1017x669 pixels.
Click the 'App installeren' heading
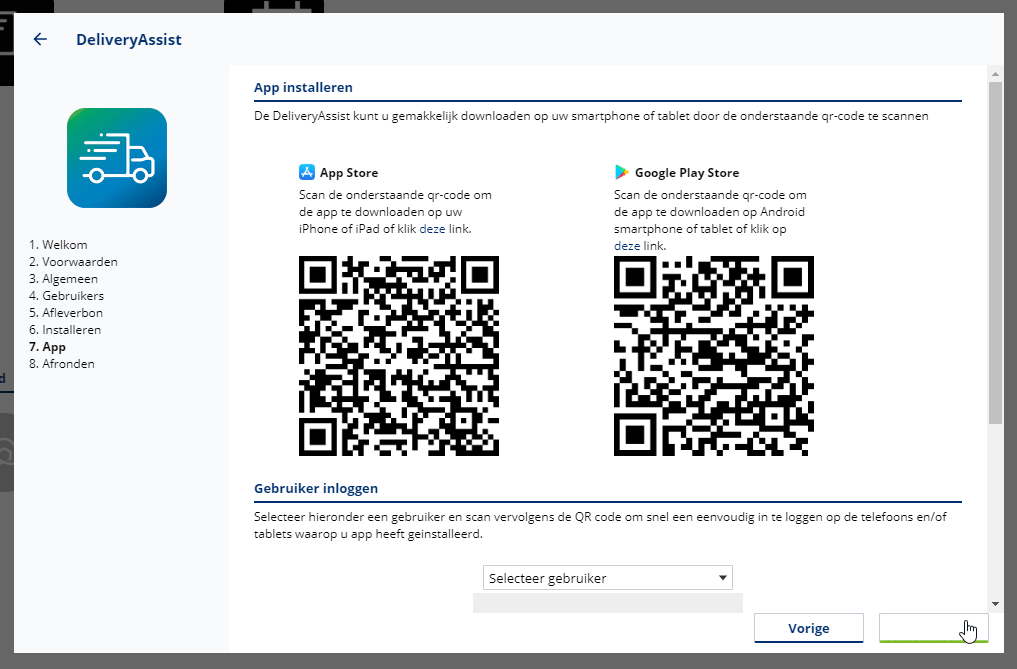(303, 87)
